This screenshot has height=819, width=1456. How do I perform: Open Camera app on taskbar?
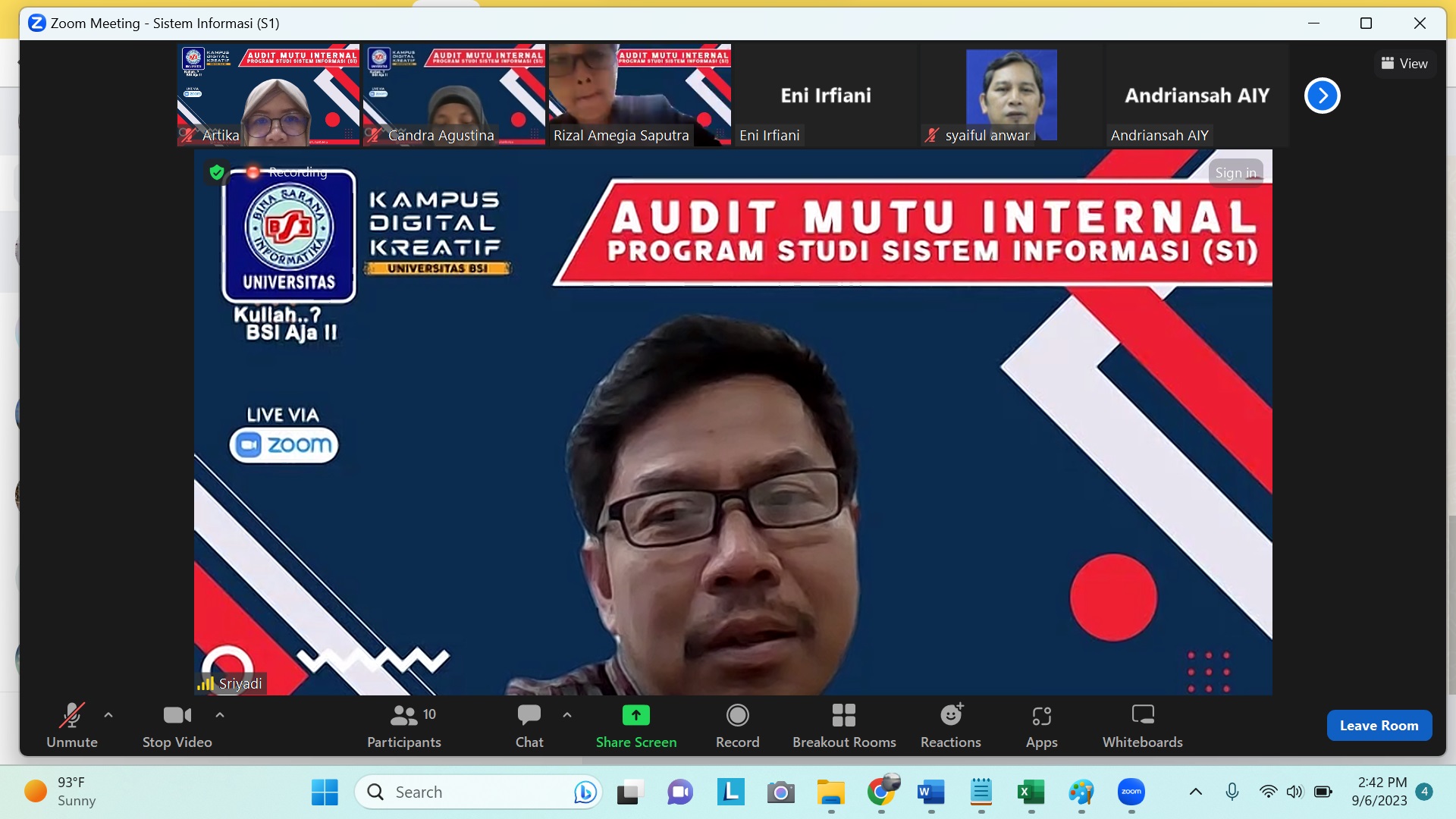[780, 792]
